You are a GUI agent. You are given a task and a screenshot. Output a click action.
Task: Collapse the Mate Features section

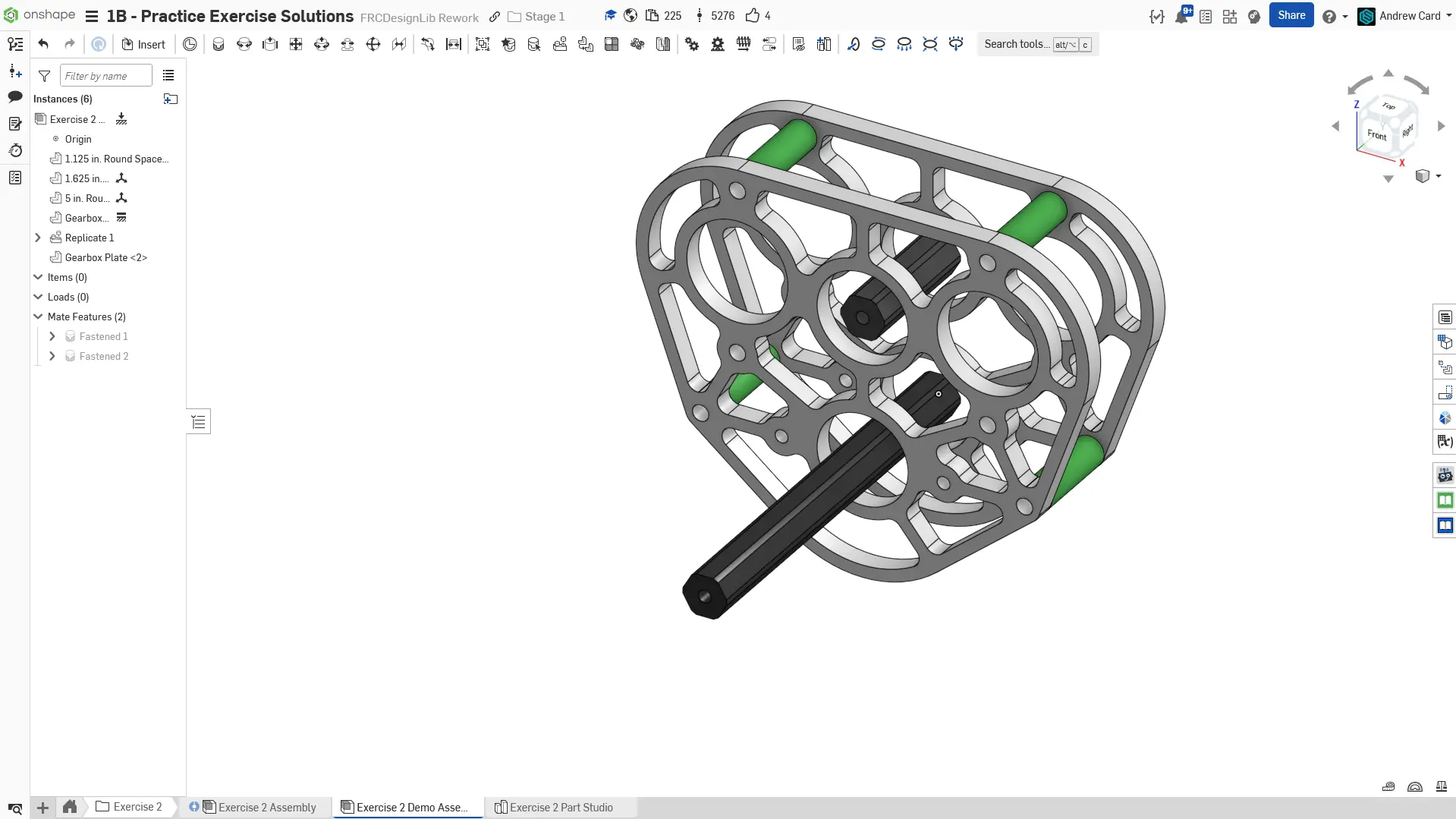click(x=38, y=317)
